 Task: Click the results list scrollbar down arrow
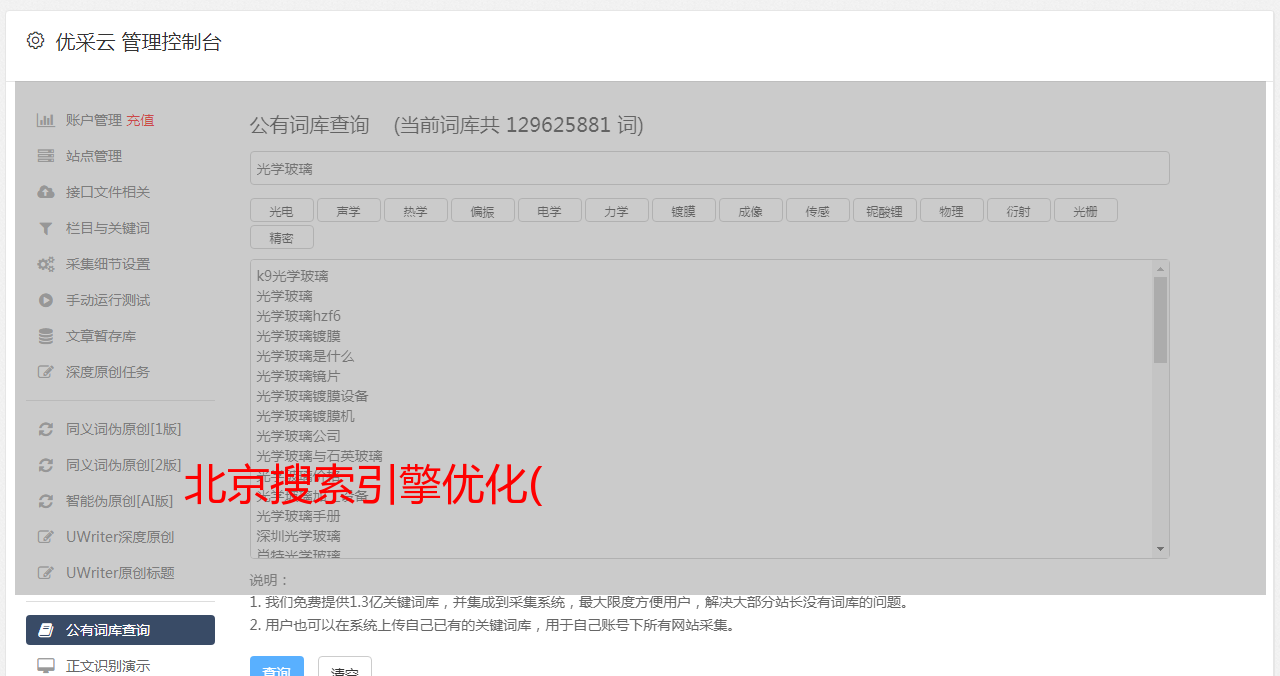(x=1160, y=549)
